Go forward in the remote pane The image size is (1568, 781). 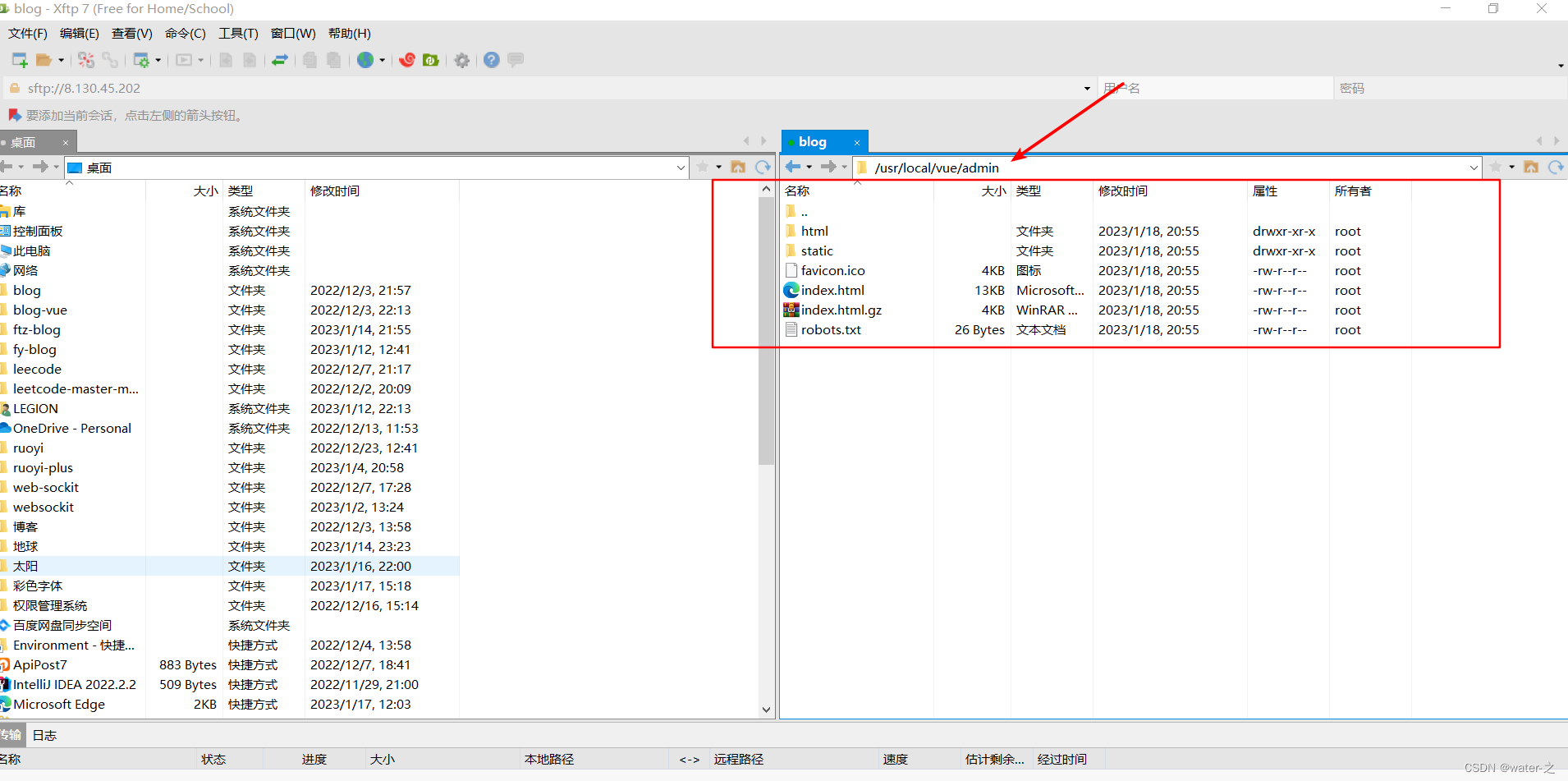(828, 167)
